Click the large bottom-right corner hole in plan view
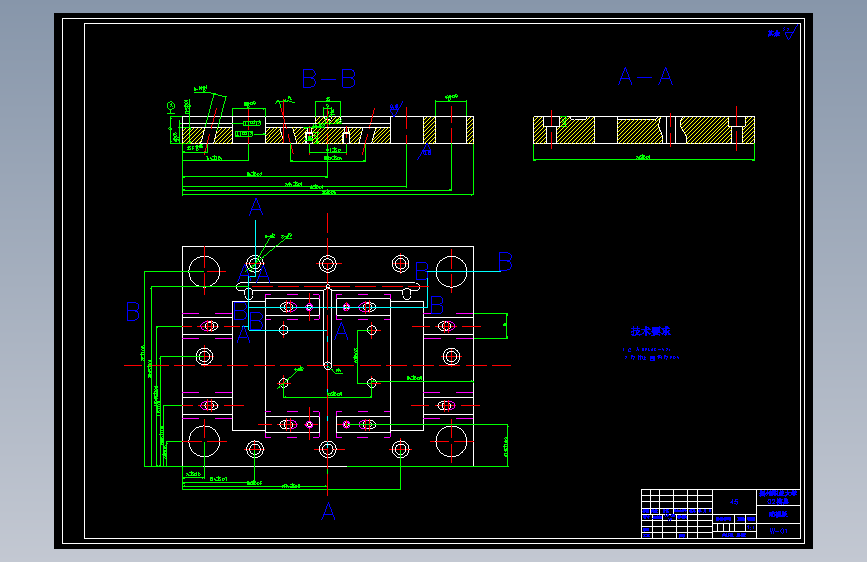867x562 pixels. click(451, 441)
